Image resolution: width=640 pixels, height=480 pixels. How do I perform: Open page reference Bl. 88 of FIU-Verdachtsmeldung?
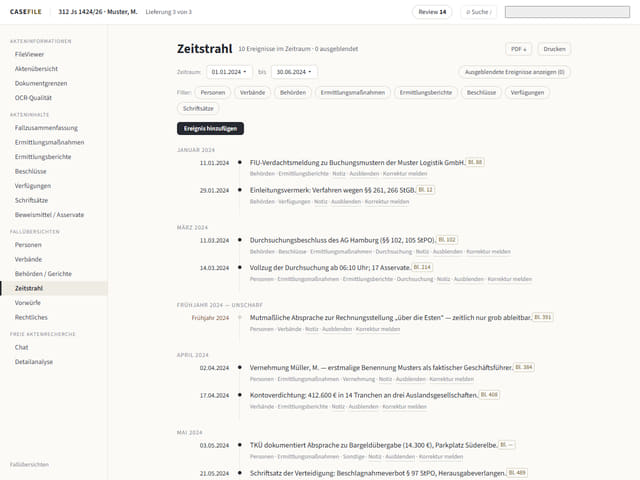tap(475, 162)
